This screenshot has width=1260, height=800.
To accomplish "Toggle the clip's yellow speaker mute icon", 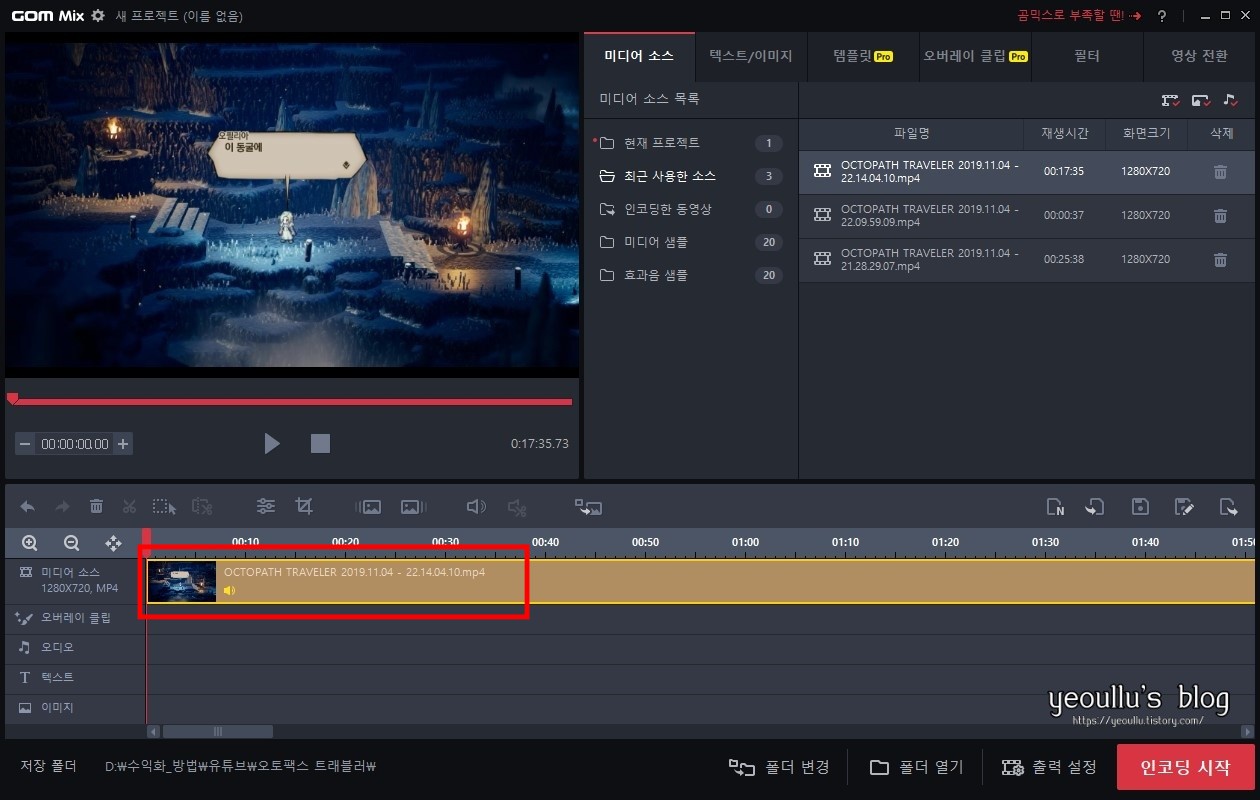I will 229,591.
